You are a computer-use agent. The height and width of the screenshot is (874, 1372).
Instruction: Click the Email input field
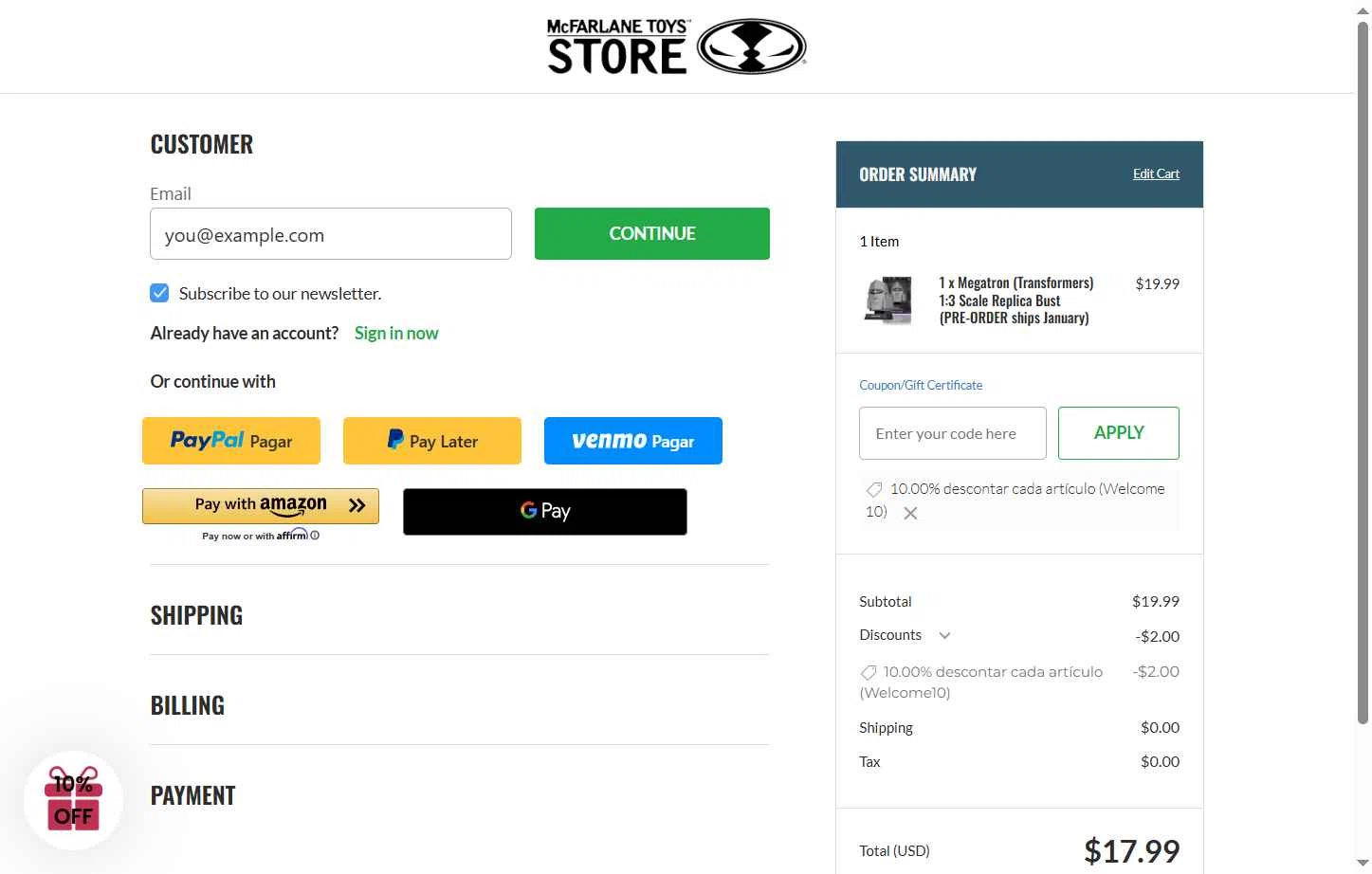[331, 234]
